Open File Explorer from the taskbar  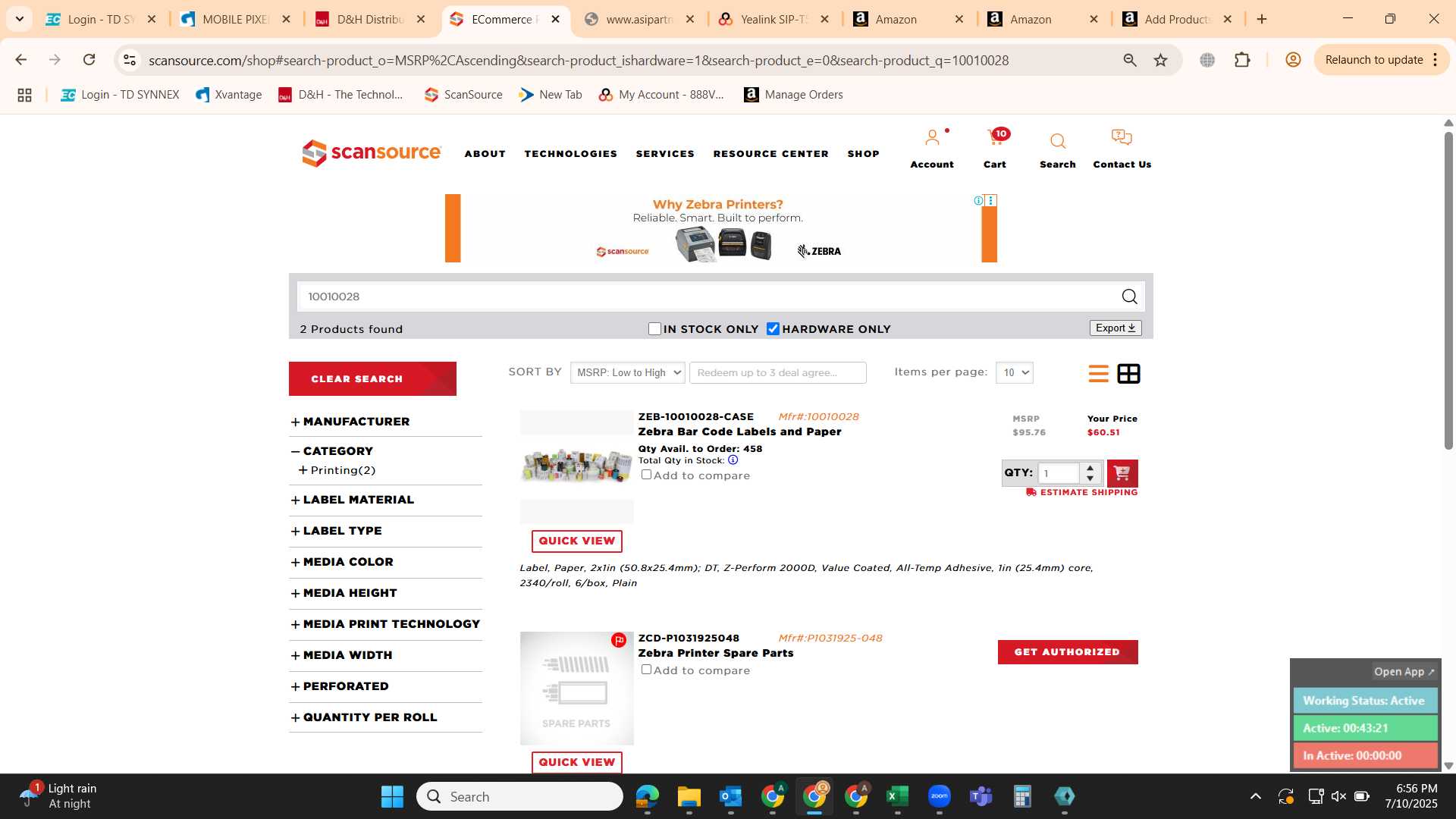point(689,797)
